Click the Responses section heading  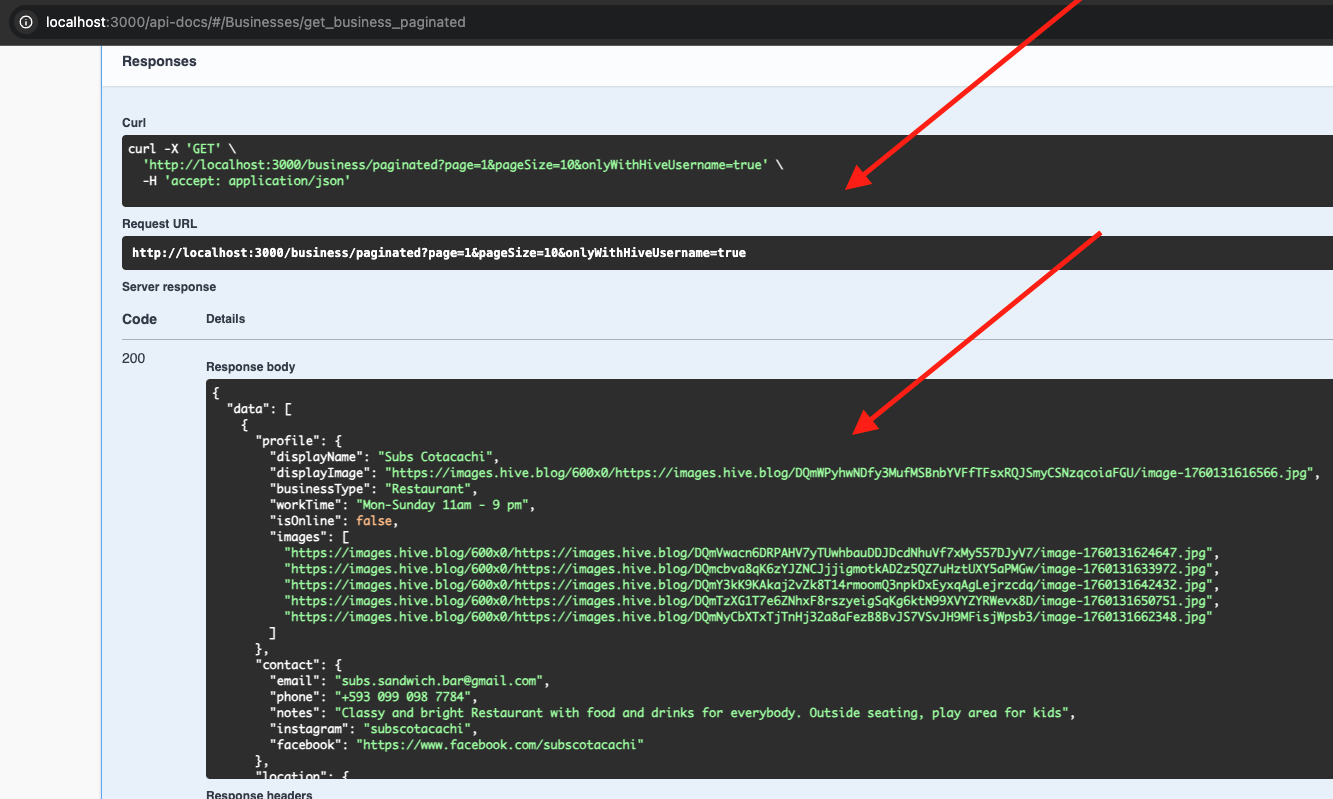pos(159,61)
